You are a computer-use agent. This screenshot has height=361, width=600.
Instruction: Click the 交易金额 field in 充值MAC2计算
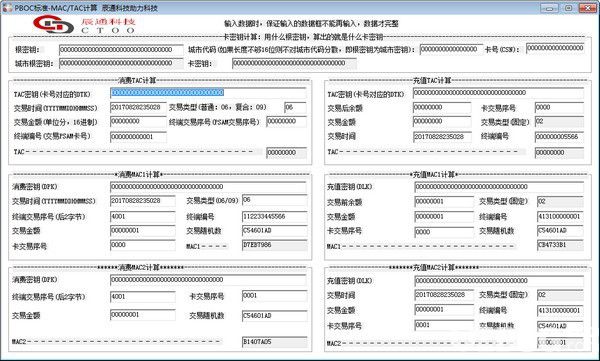click(x=444, y=310)
